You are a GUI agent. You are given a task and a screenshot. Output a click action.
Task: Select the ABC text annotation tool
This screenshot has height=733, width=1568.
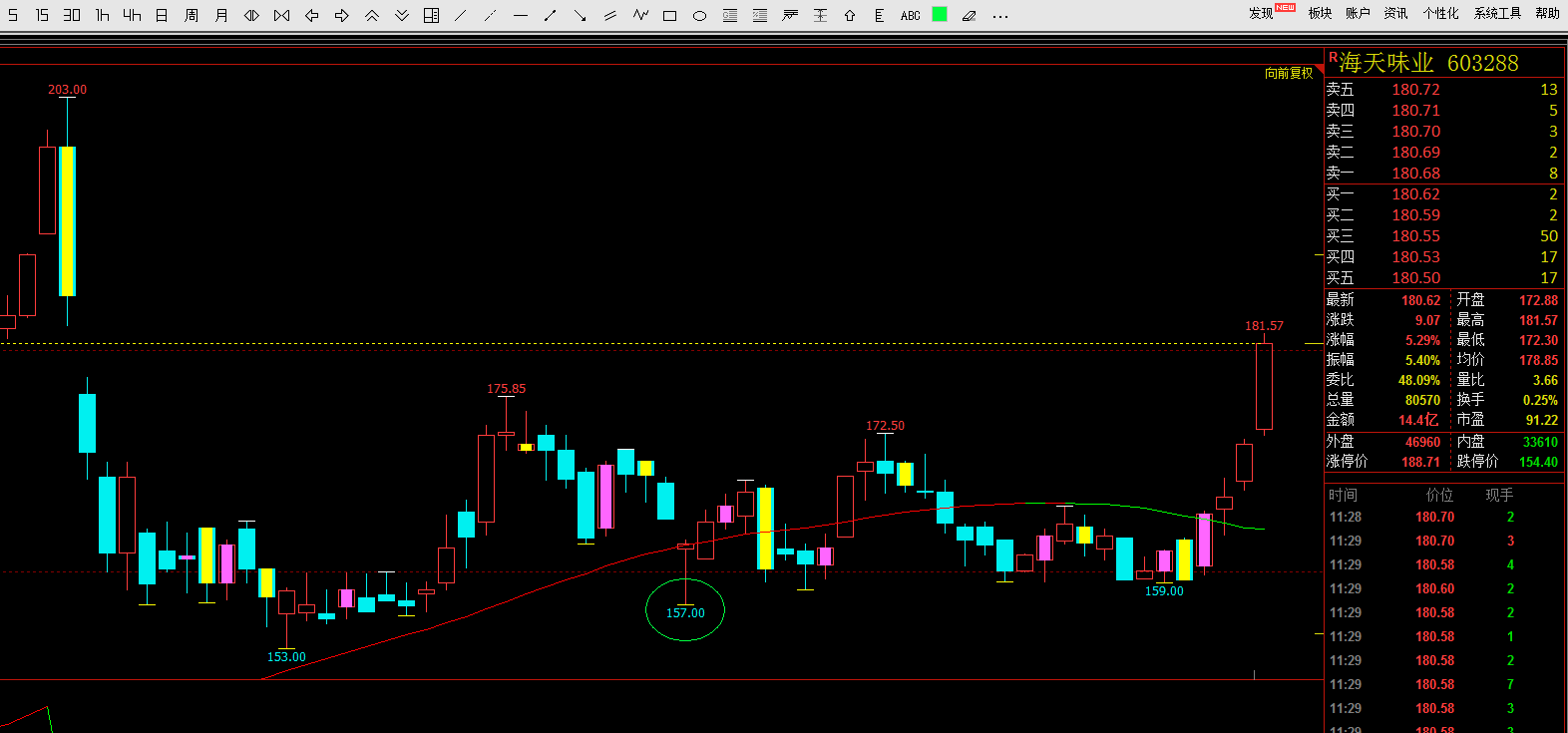910,15
